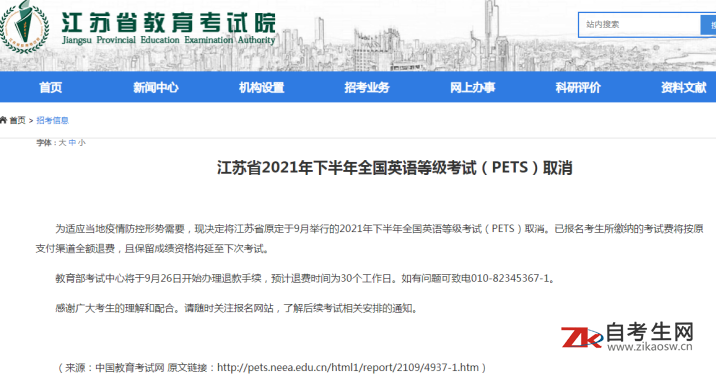The image size is (717, 376).
Task: Click the paragraph mentioning 9月26日开始办理退款手续
Action: 306,278
